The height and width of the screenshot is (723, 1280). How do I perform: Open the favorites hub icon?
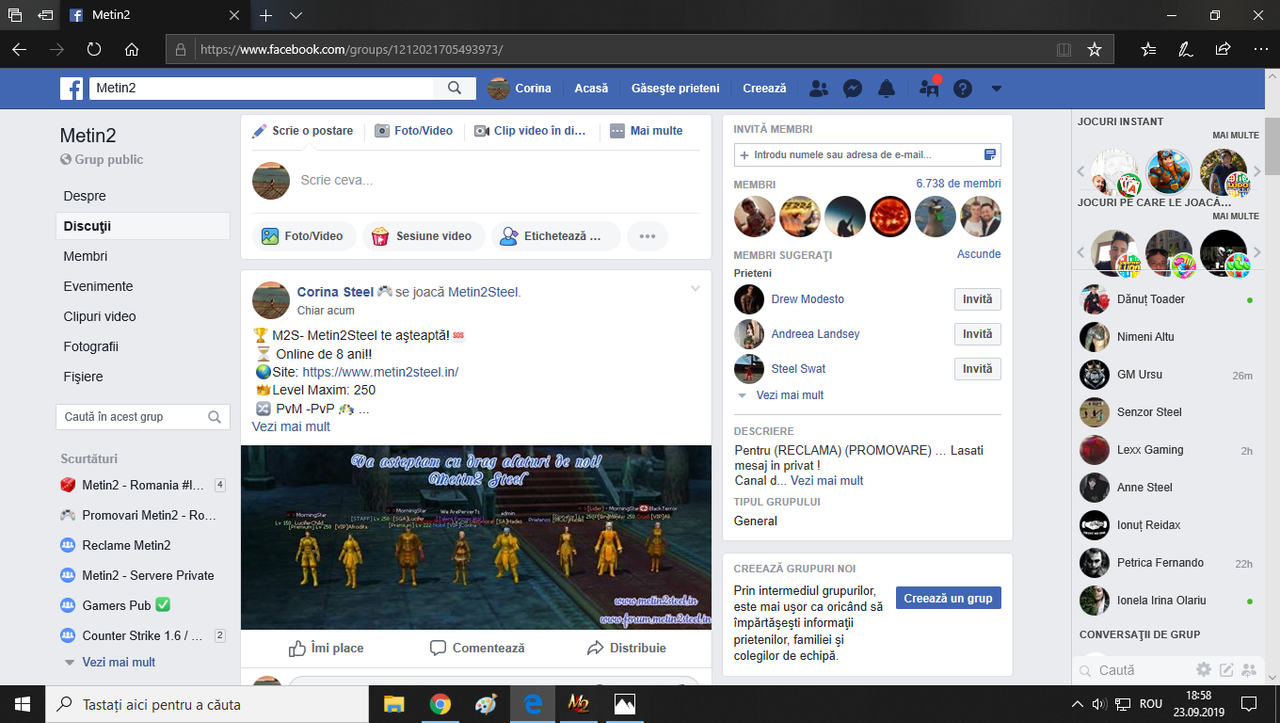click(x=1148, y=49)
